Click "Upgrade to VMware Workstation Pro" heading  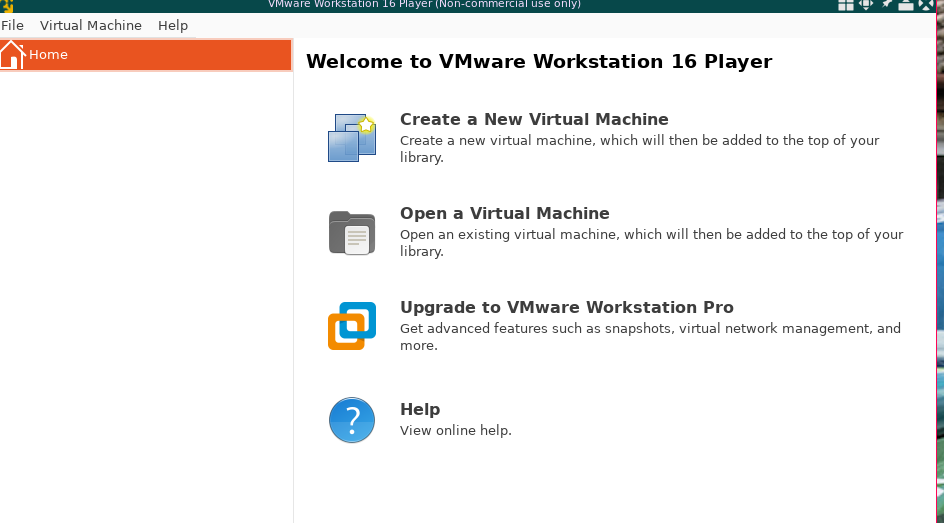(566, 308)
